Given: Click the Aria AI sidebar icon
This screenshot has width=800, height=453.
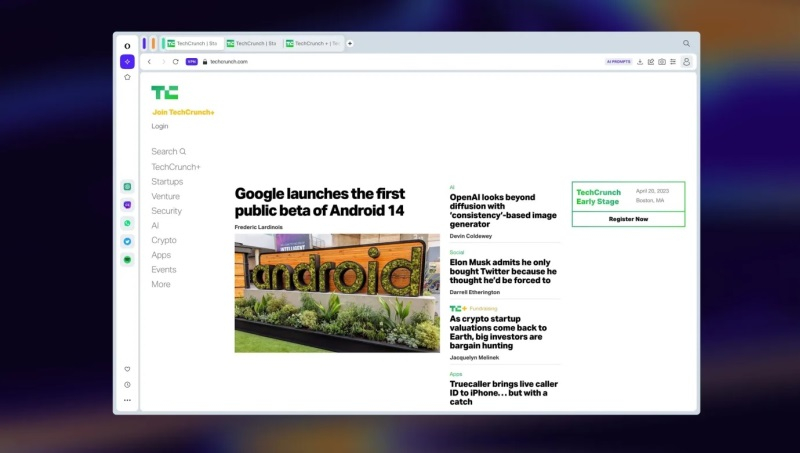Looking at the screenshot, I should (x=127, y=61).
